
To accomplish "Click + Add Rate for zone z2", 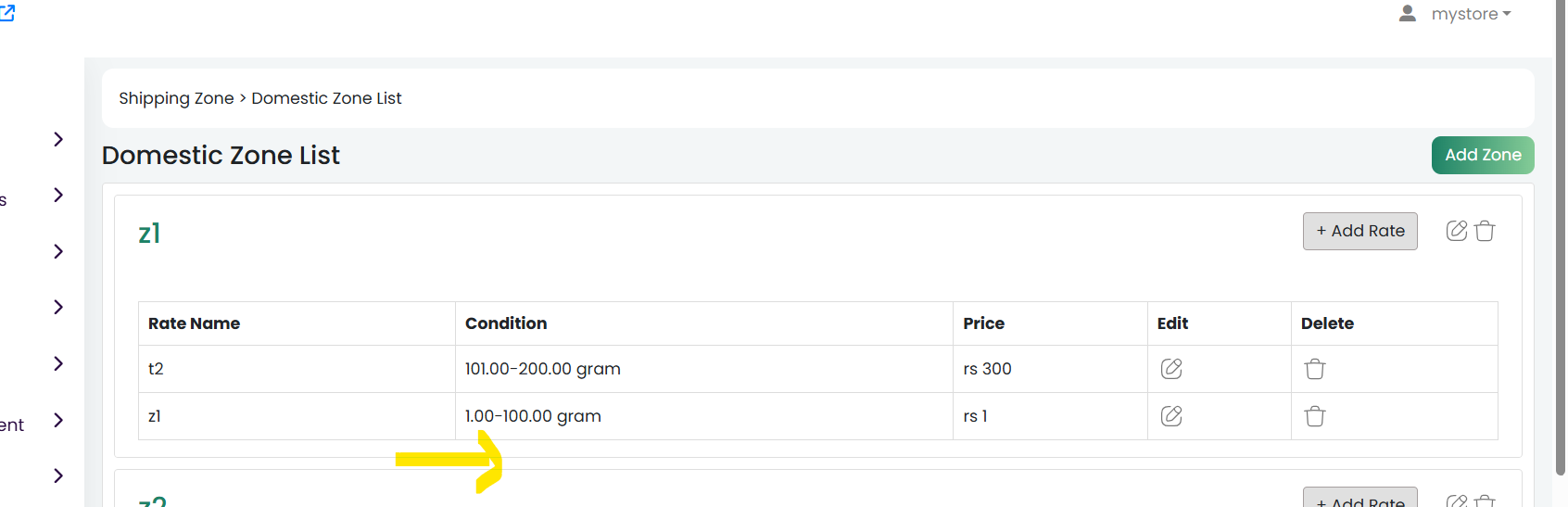I will point(1360,498).
